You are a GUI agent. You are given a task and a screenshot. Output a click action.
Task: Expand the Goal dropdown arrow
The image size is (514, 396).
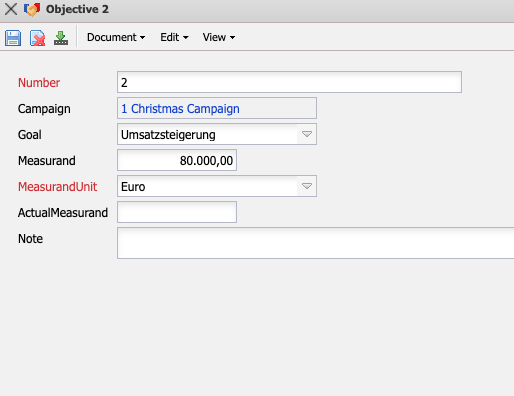coord(307,134)
